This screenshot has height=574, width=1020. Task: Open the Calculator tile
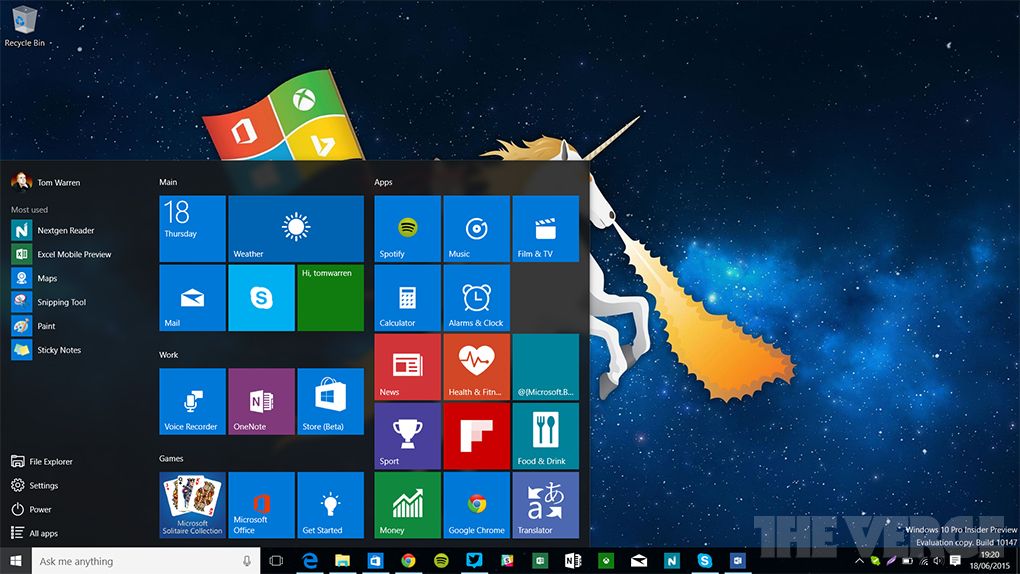pyautogui.click(x=408, y=297)
